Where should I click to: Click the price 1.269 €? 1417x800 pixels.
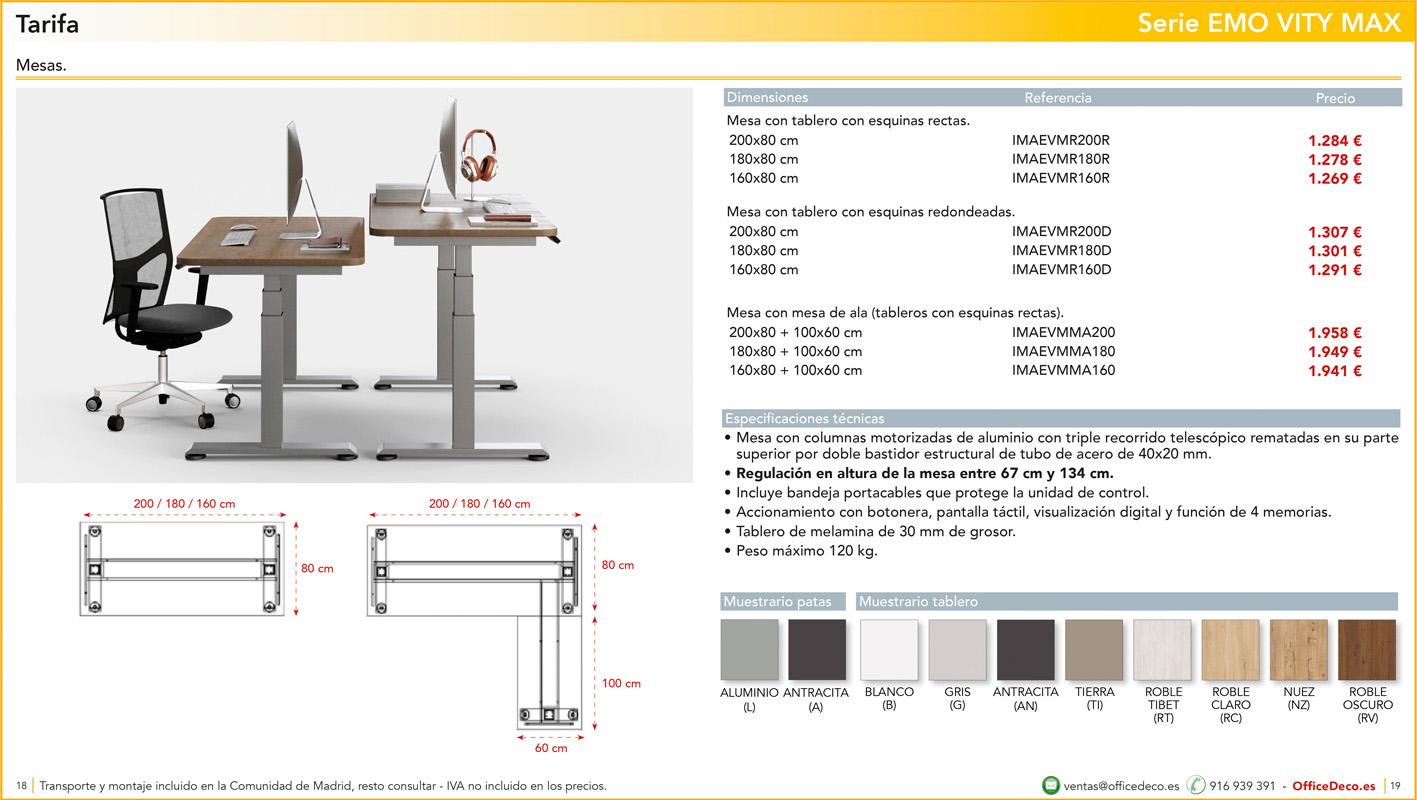(1335, 179)
